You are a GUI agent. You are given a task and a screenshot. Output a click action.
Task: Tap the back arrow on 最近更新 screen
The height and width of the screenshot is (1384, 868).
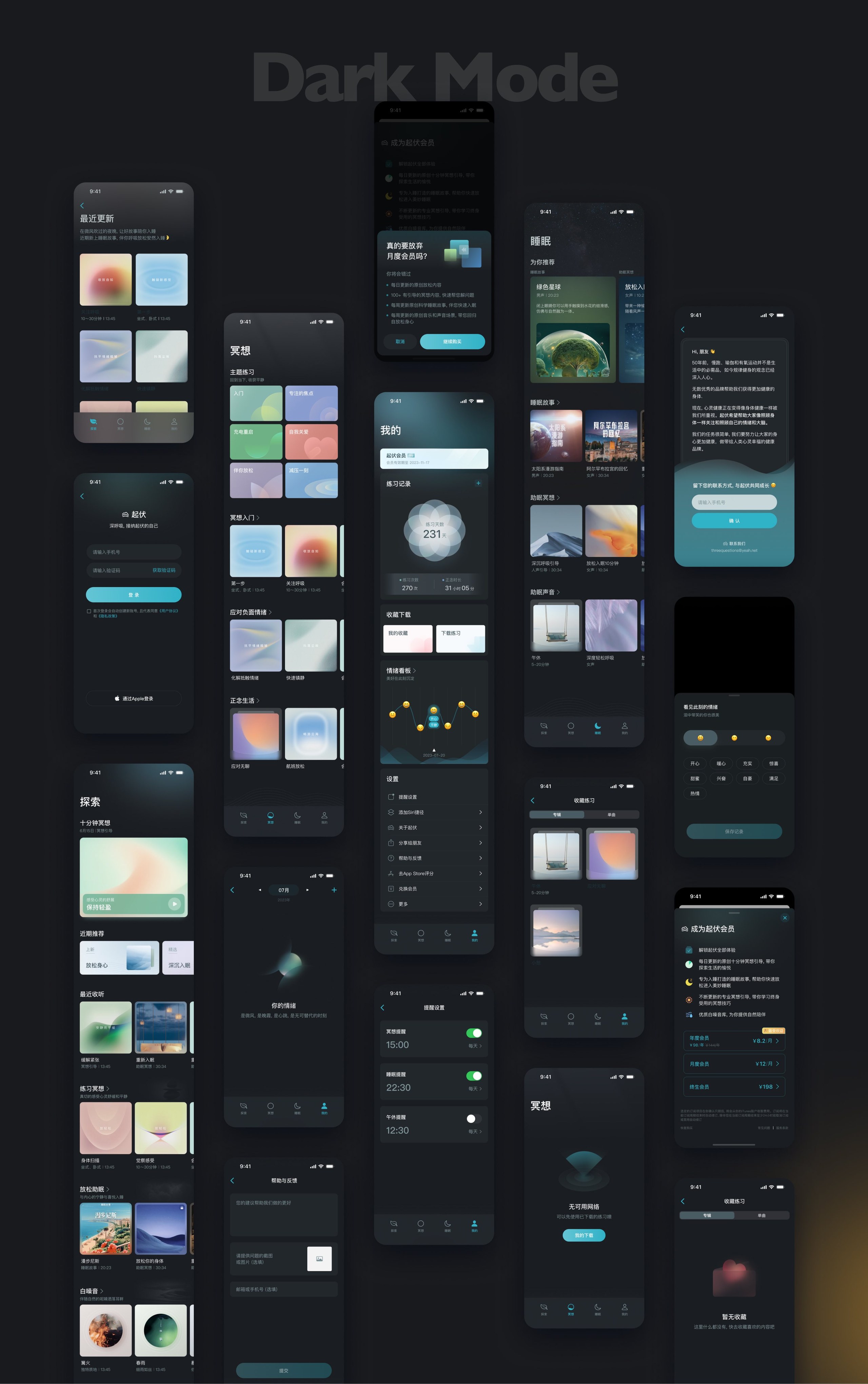(82, 206)
